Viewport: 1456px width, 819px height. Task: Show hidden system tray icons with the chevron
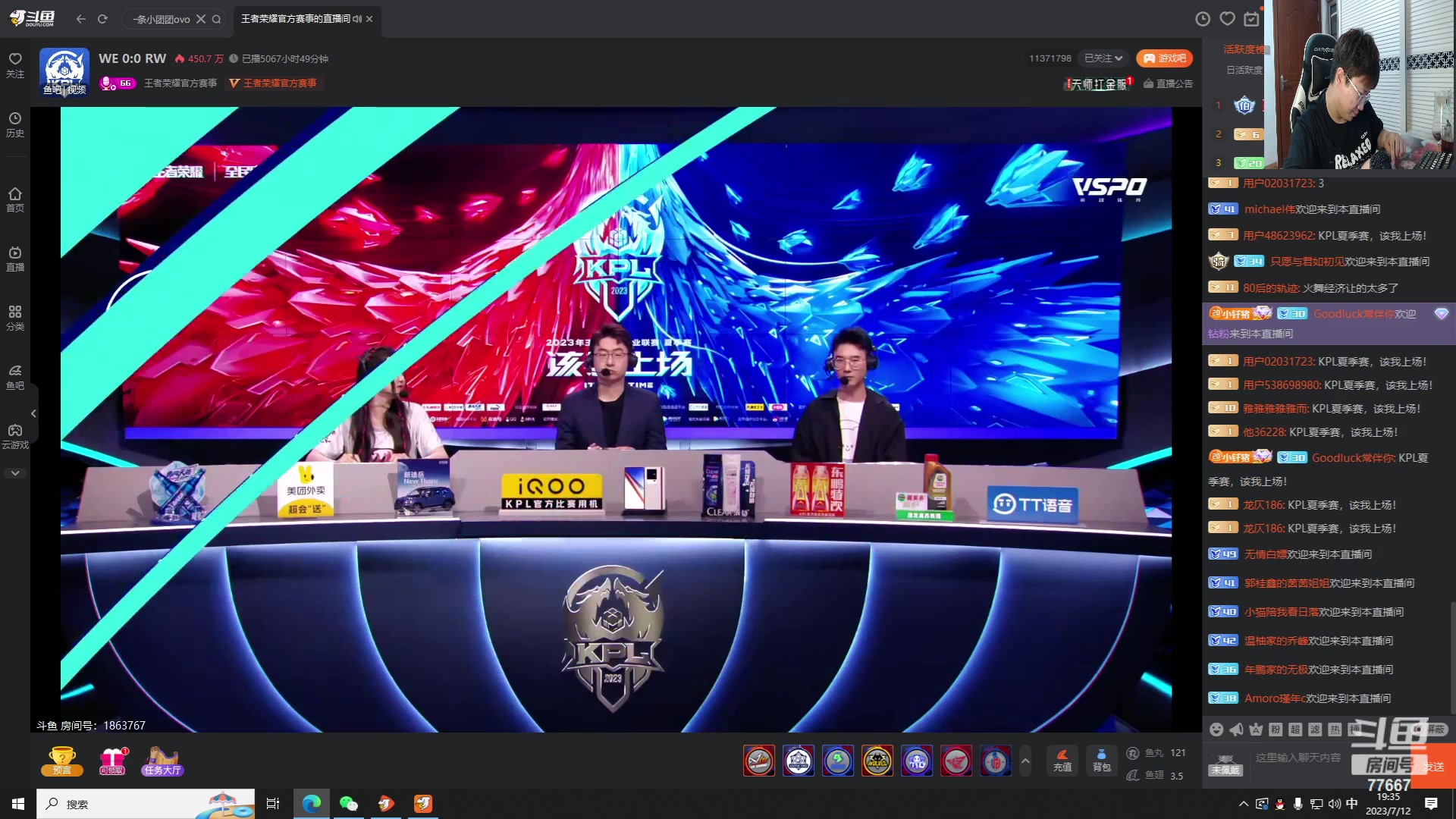point(1243,804)
